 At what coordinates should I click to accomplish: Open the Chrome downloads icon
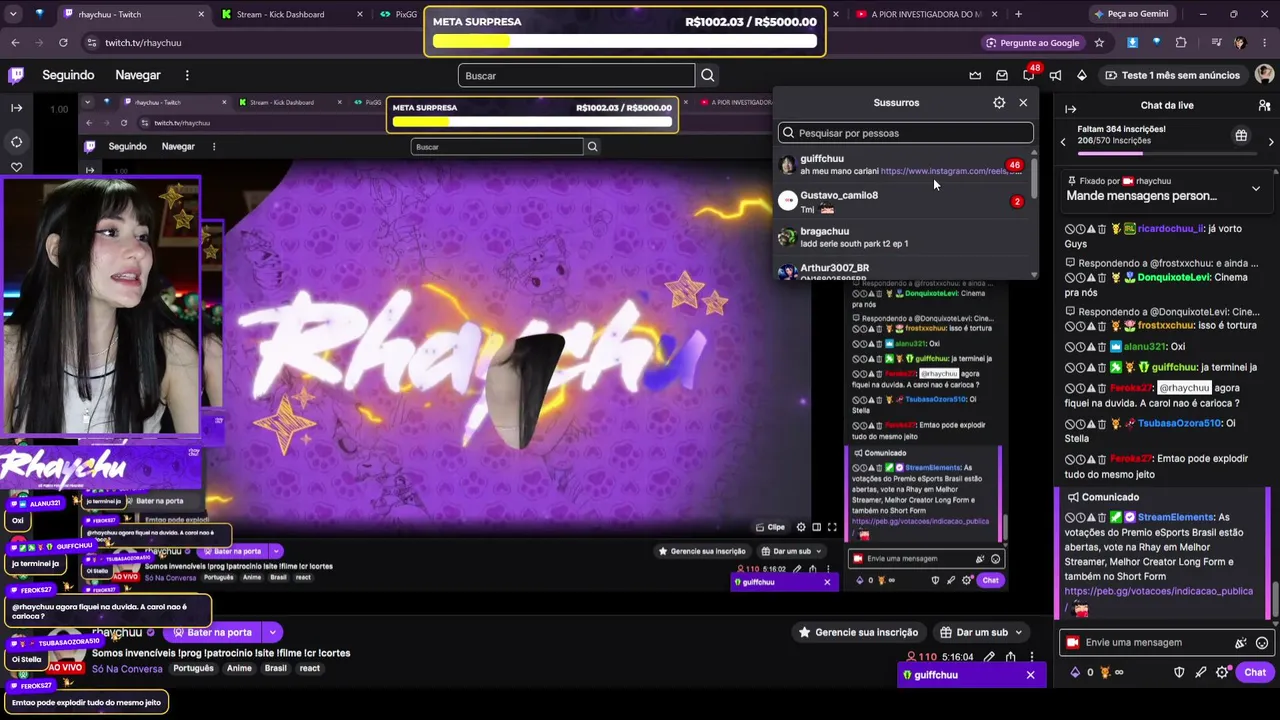[1132, 43]
